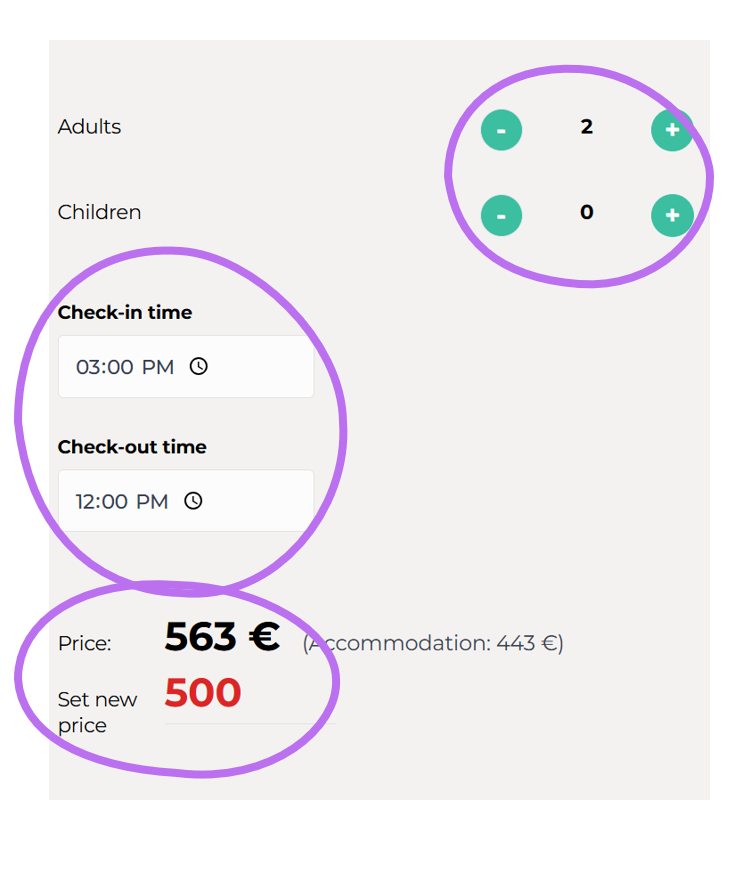Select the hour segment of Check-out time

(86, 501)
